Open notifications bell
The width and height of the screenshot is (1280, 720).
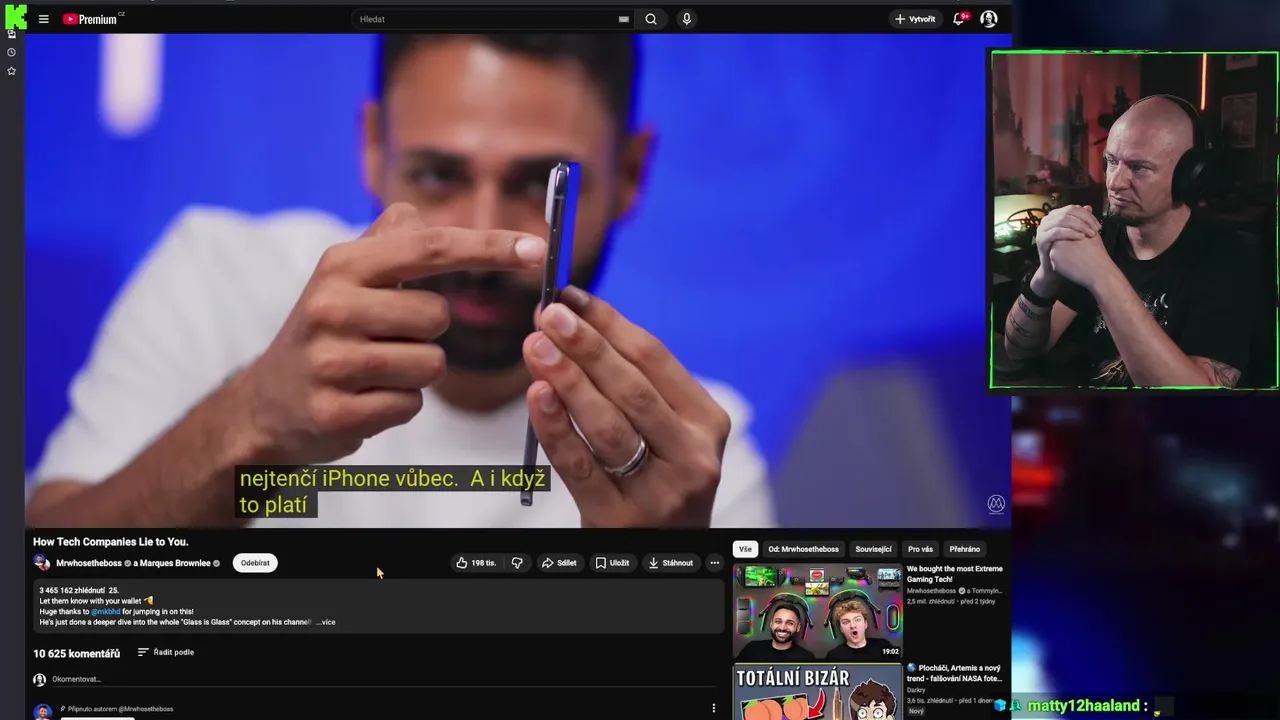[x=959, y=19]
